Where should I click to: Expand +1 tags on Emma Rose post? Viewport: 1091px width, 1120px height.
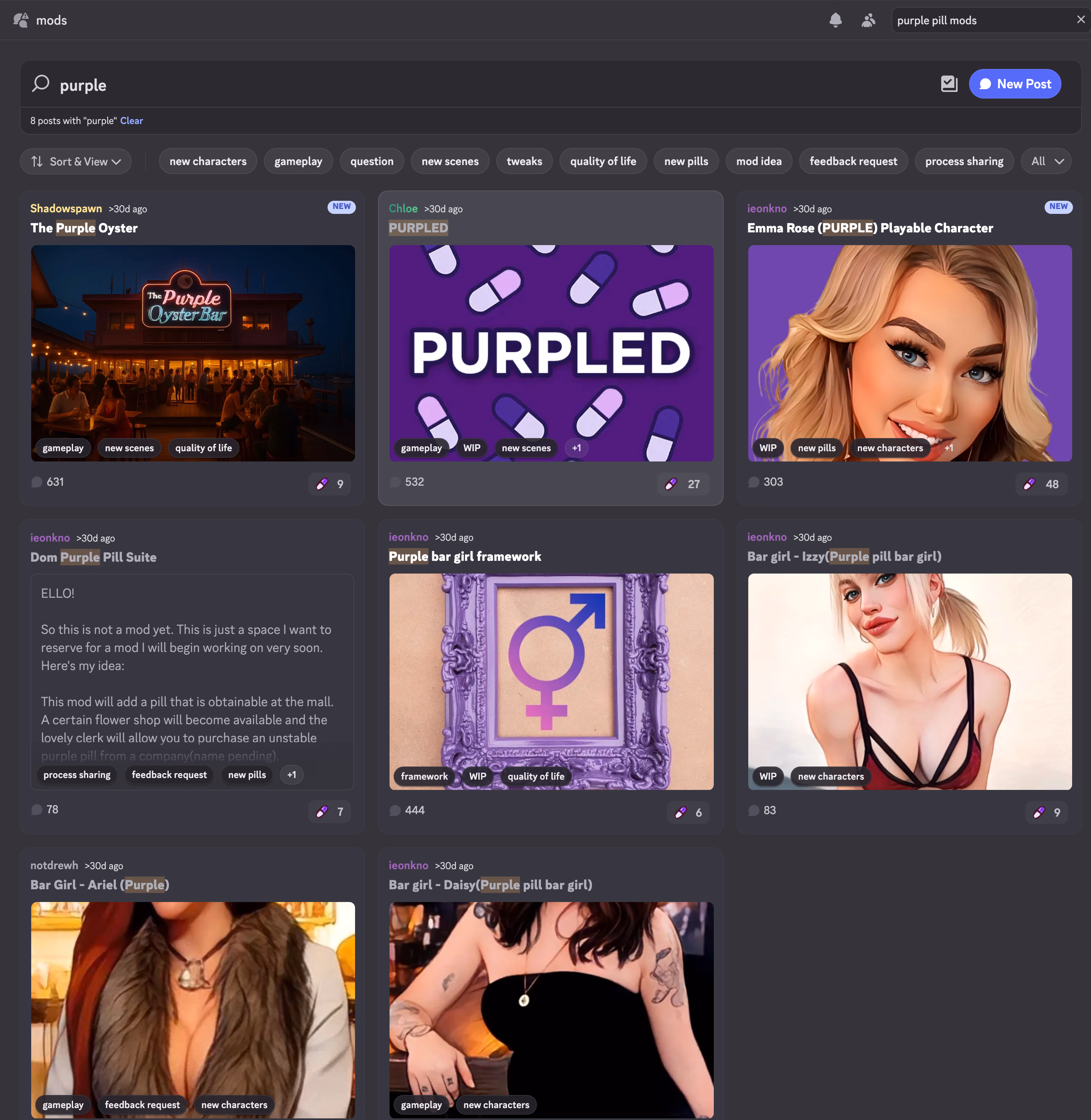pyautogui.click(x=949, y=448)
